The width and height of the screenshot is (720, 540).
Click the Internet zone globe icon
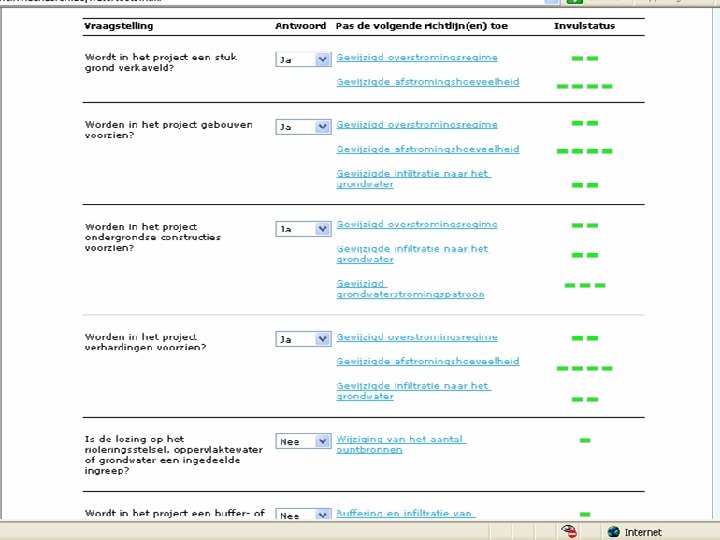tap(613, 532)
